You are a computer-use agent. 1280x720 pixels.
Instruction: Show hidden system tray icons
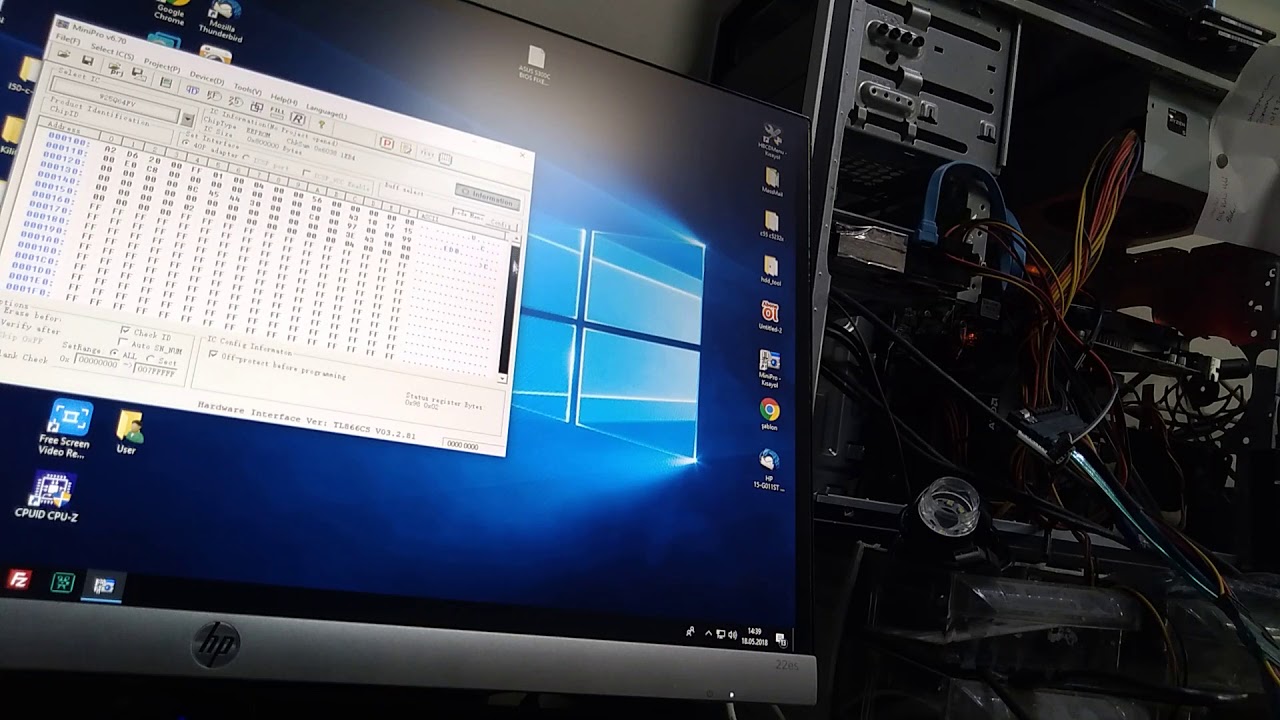(708, 633)
